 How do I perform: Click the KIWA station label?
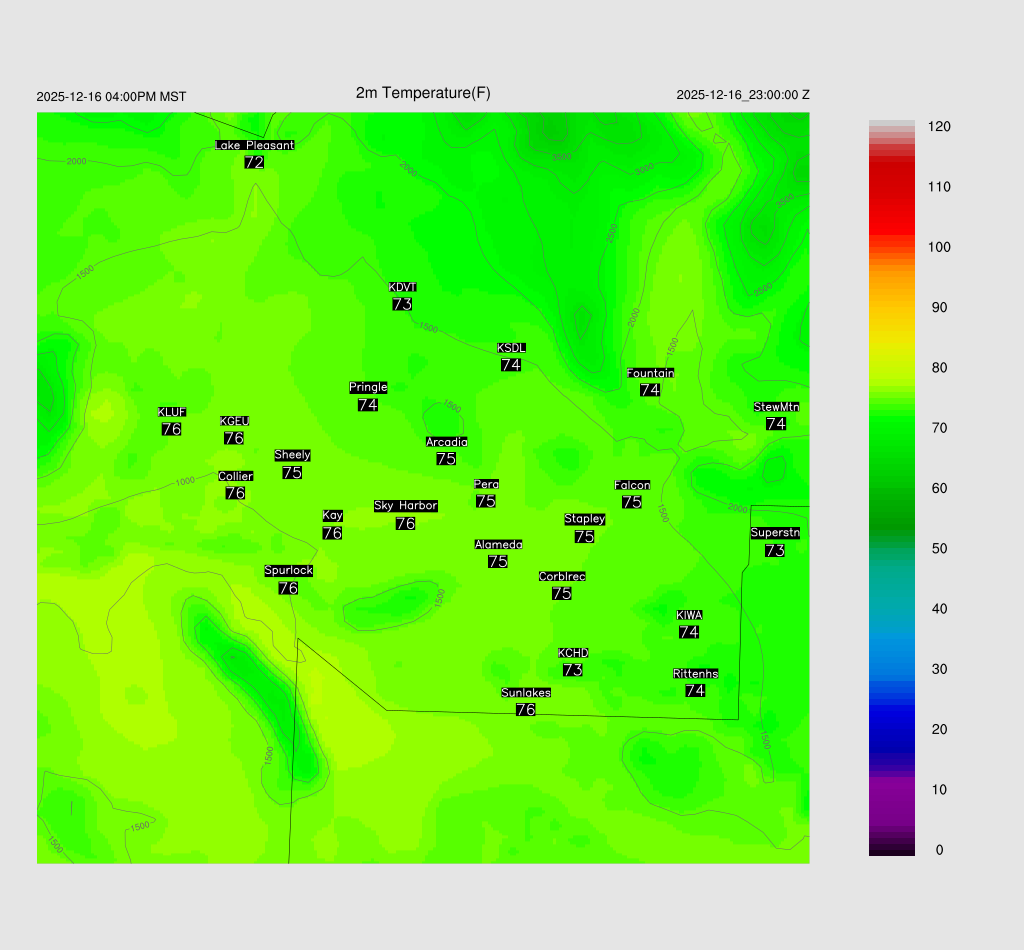(689, 615)
